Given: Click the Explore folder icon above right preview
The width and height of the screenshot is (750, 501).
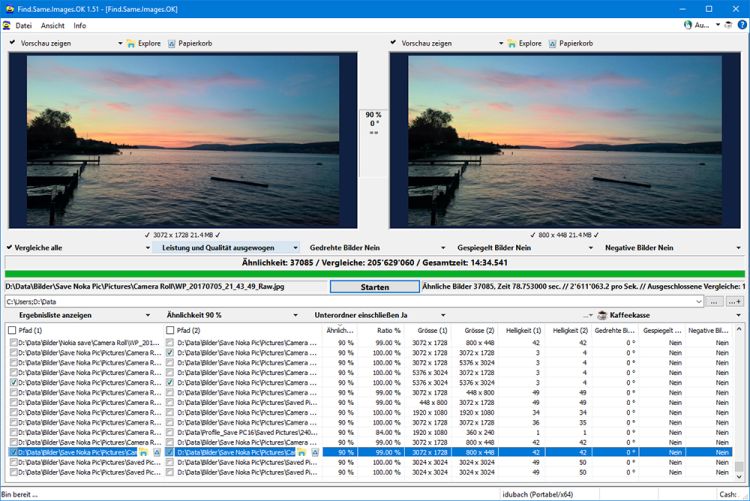Looking at the screenshot, I should (x=511, y=44).
